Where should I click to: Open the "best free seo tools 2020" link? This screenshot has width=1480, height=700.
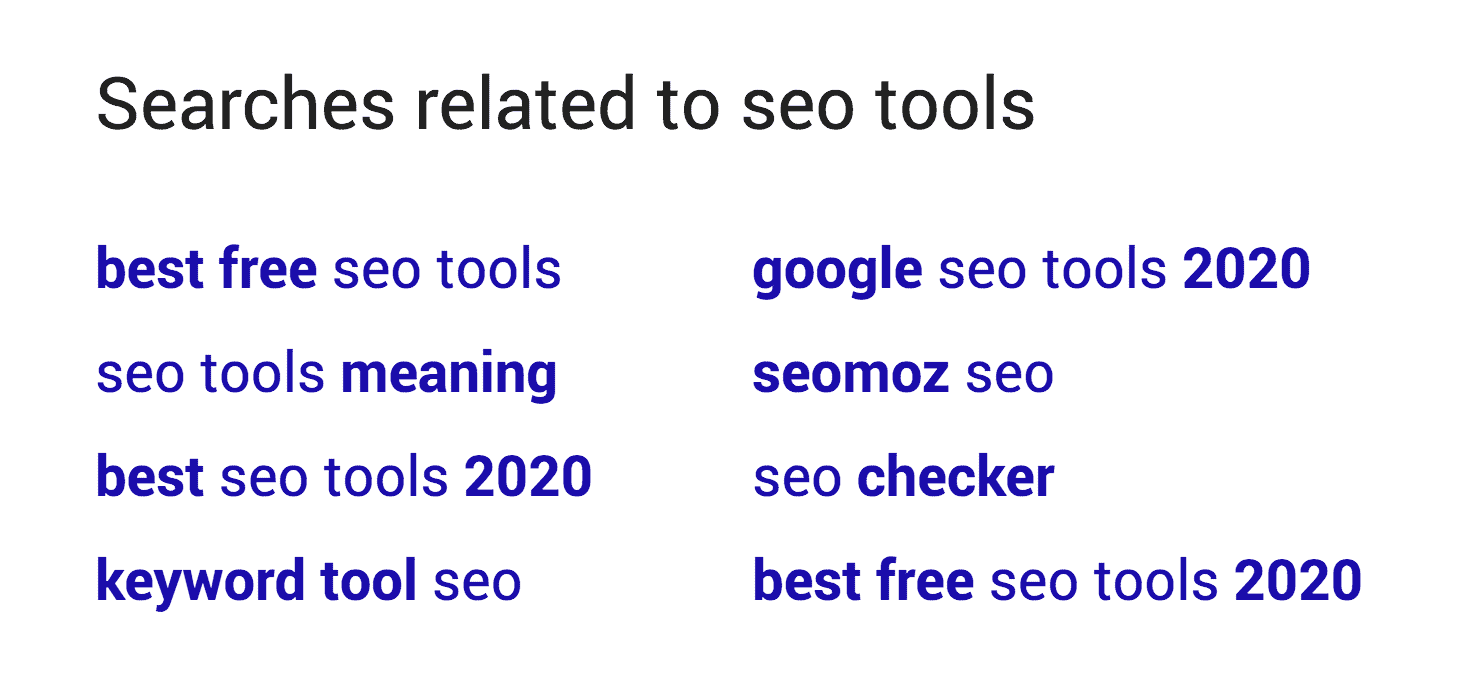point(1057,581)
